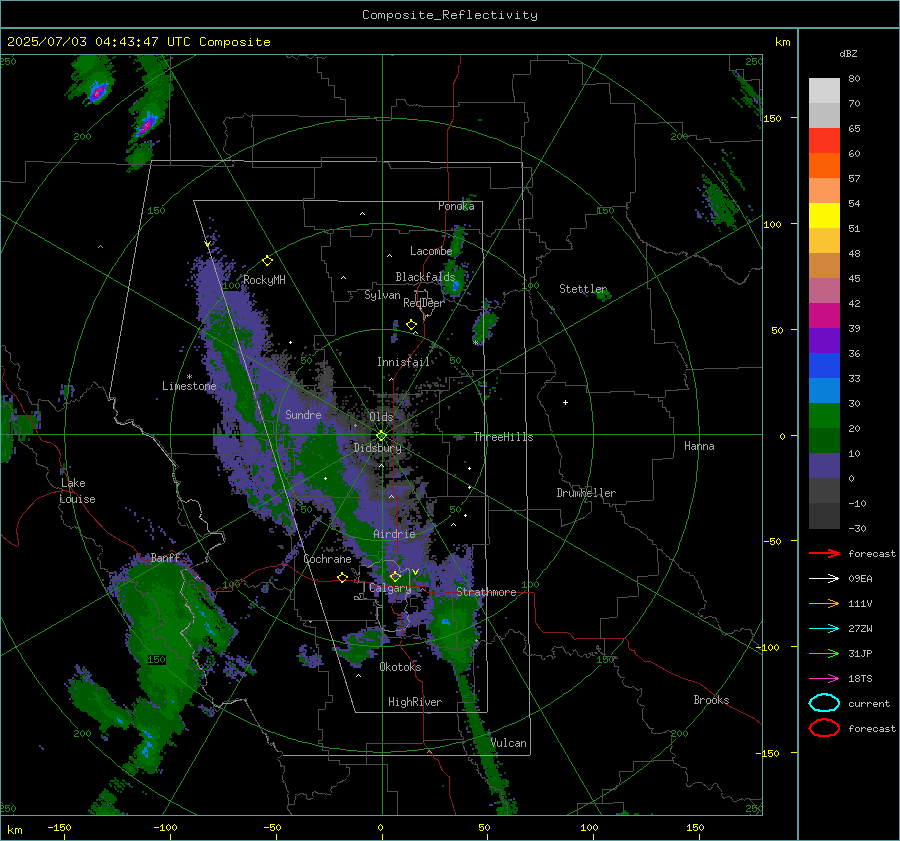900x841 pixels.
Task: Click the red forecast ellipse legend icon
Action: 824,728
